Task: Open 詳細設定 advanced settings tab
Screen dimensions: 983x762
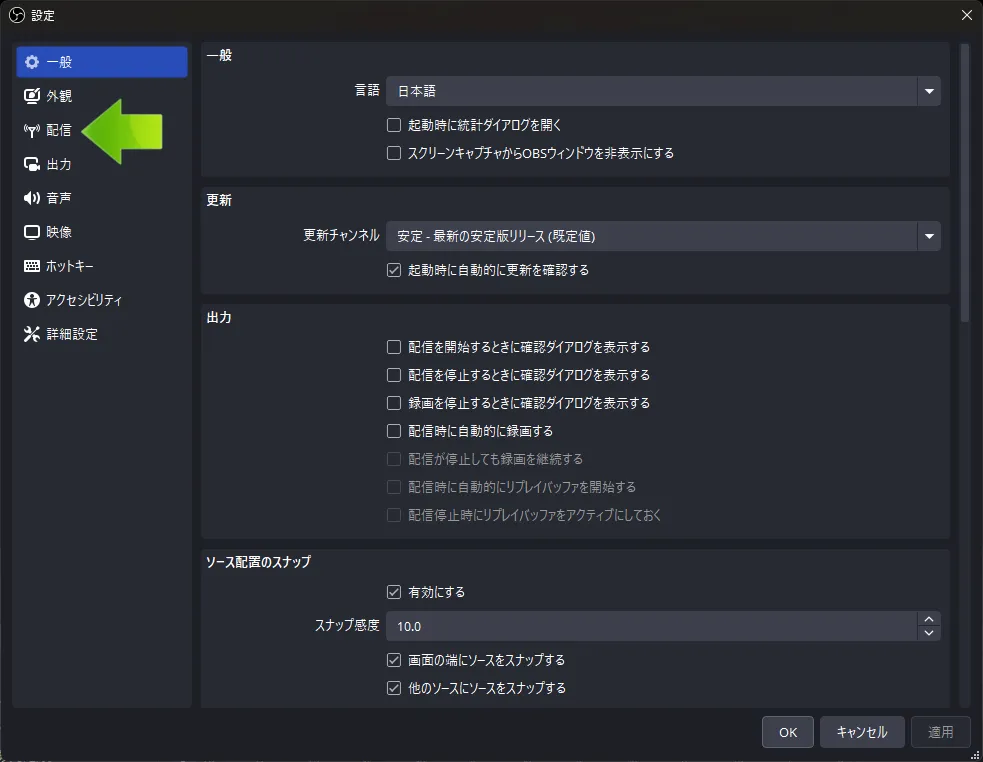Action: click(x=71, y=334)
